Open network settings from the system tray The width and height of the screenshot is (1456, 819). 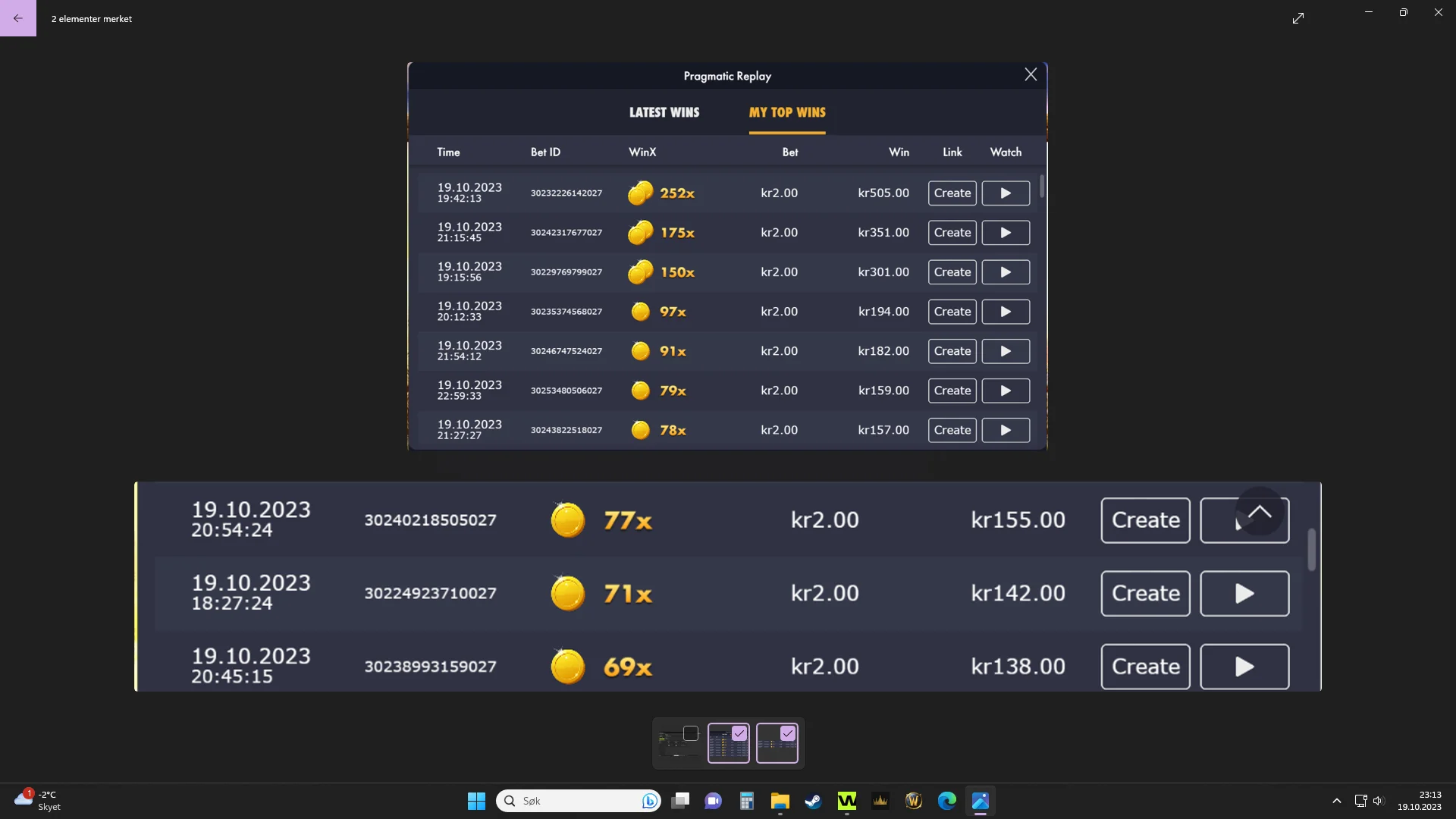[x=1361, y=801]
